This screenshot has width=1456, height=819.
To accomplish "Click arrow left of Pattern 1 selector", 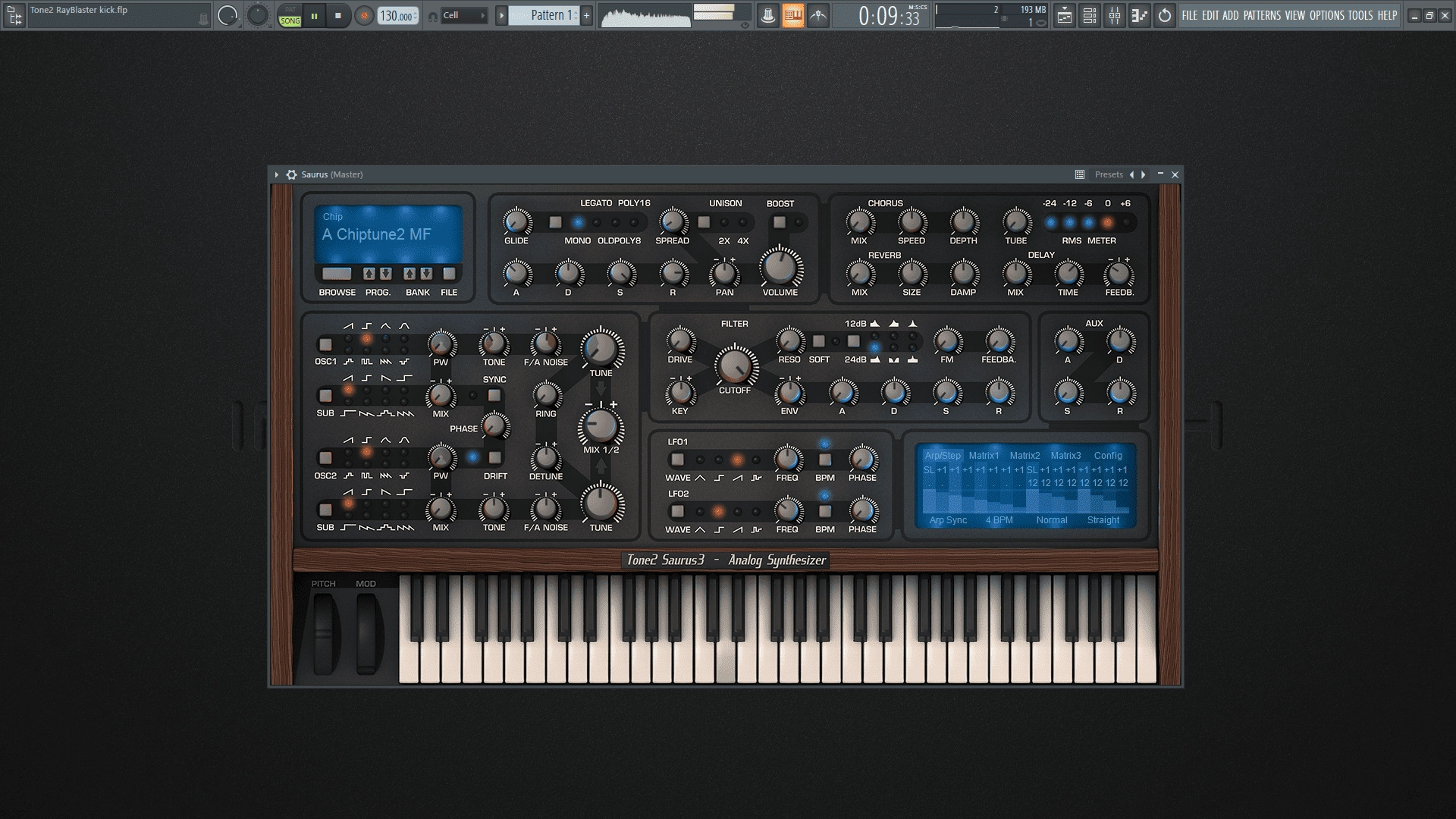I will (x=500, y=15).
